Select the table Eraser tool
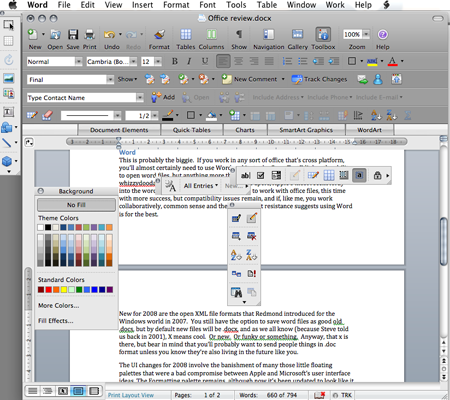This screenshot has width=450, height=400. click(47, 115)
